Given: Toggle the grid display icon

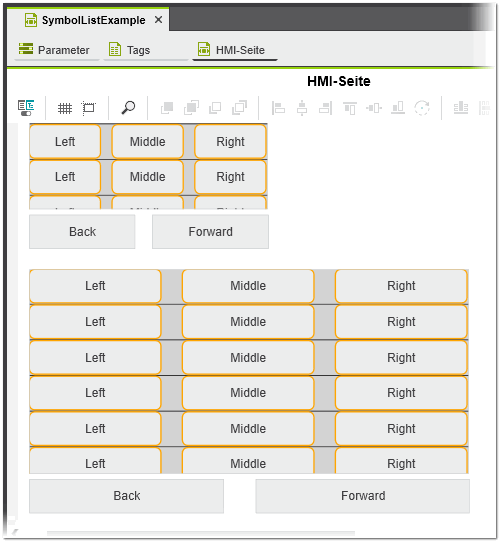Looking at the screenshot, I should pyautogui.click(x=65, y=108).
